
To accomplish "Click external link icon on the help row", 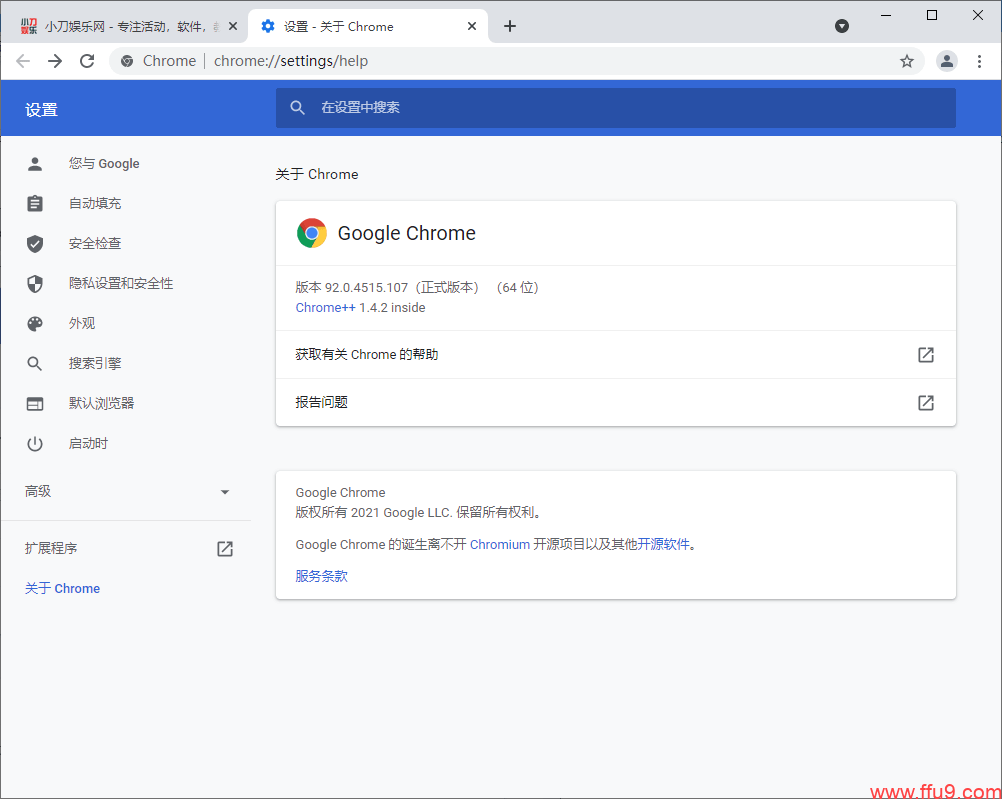I will point(925,354).
